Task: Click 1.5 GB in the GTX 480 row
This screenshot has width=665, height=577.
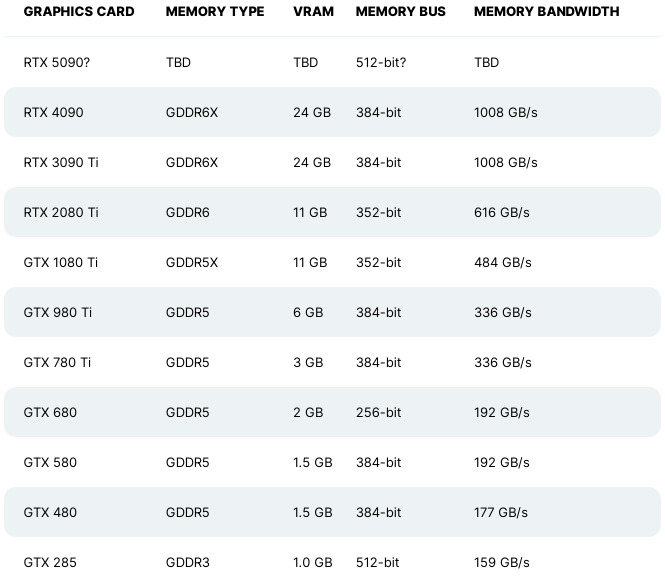Action: 313,513
